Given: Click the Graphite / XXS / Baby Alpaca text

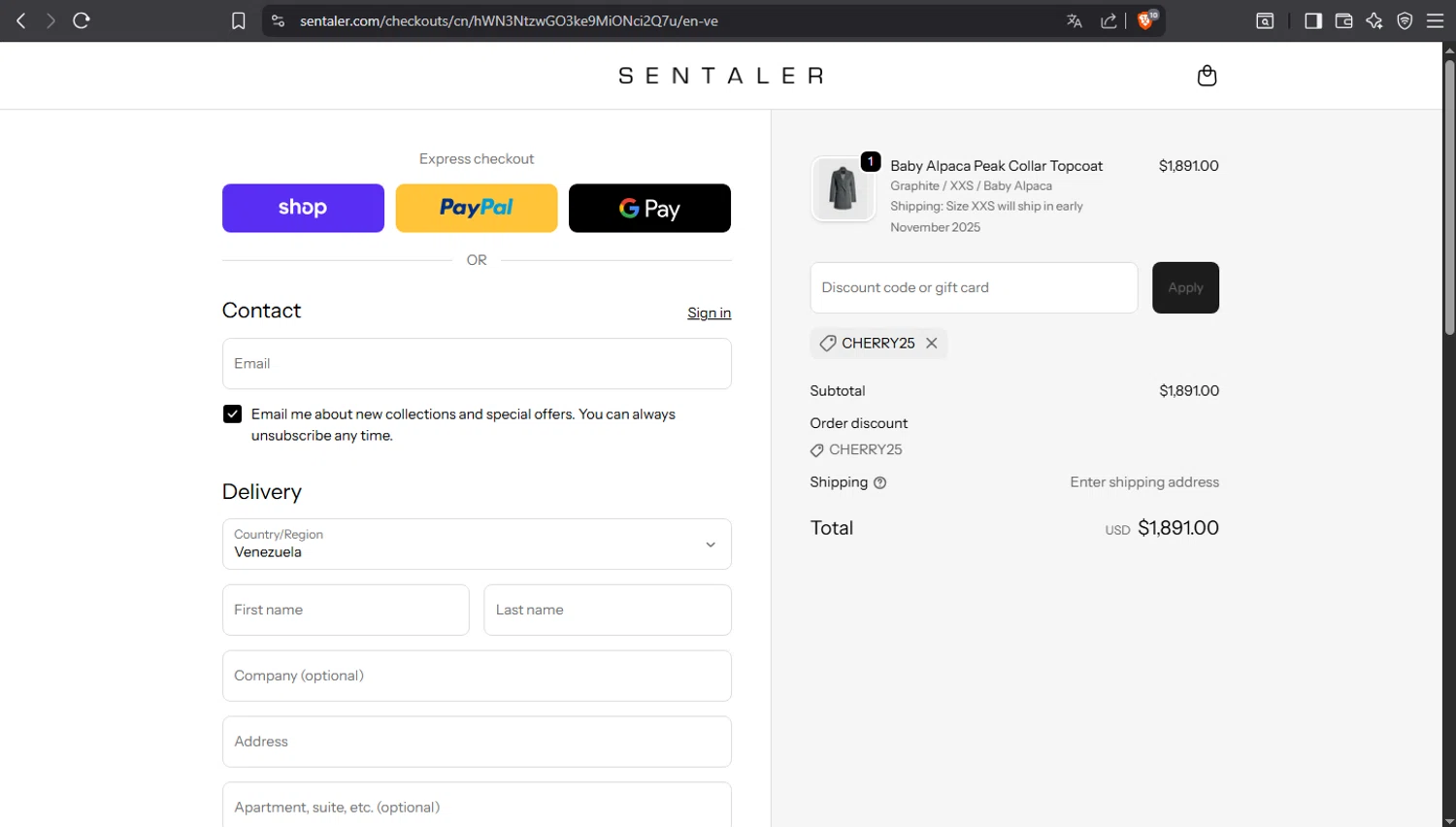Looking at the screenshot, I should 971,186.
